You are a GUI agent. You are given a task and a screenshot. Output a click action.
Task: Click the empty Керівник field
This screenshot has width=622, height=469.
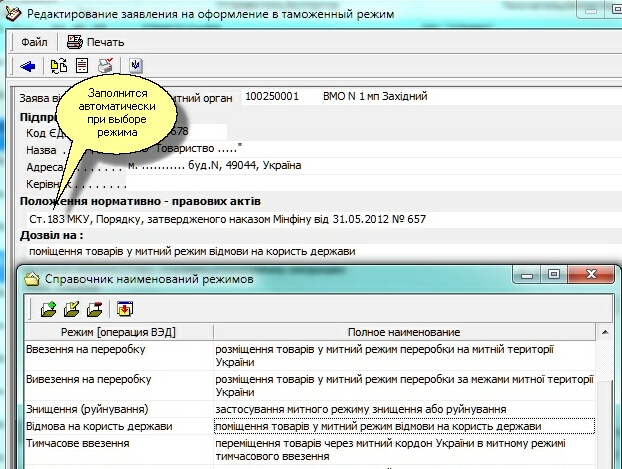(x=374, y=184)
